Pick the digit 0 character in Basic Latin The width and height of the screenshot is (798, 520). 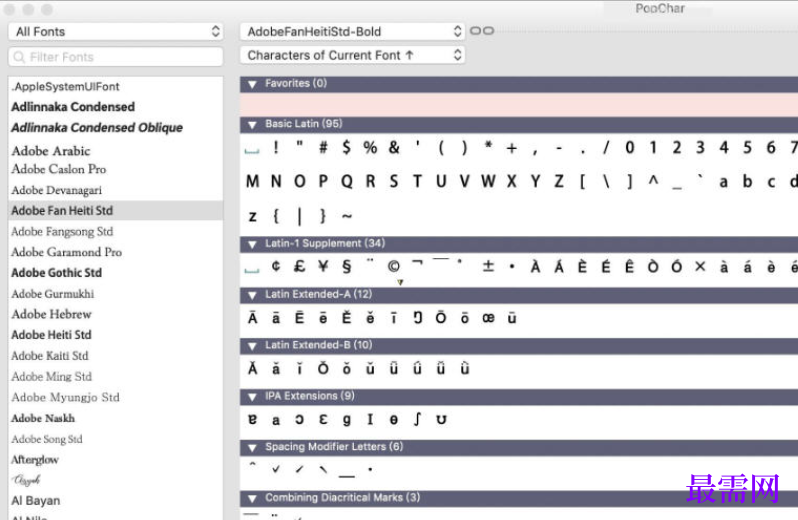coord(630,148)
